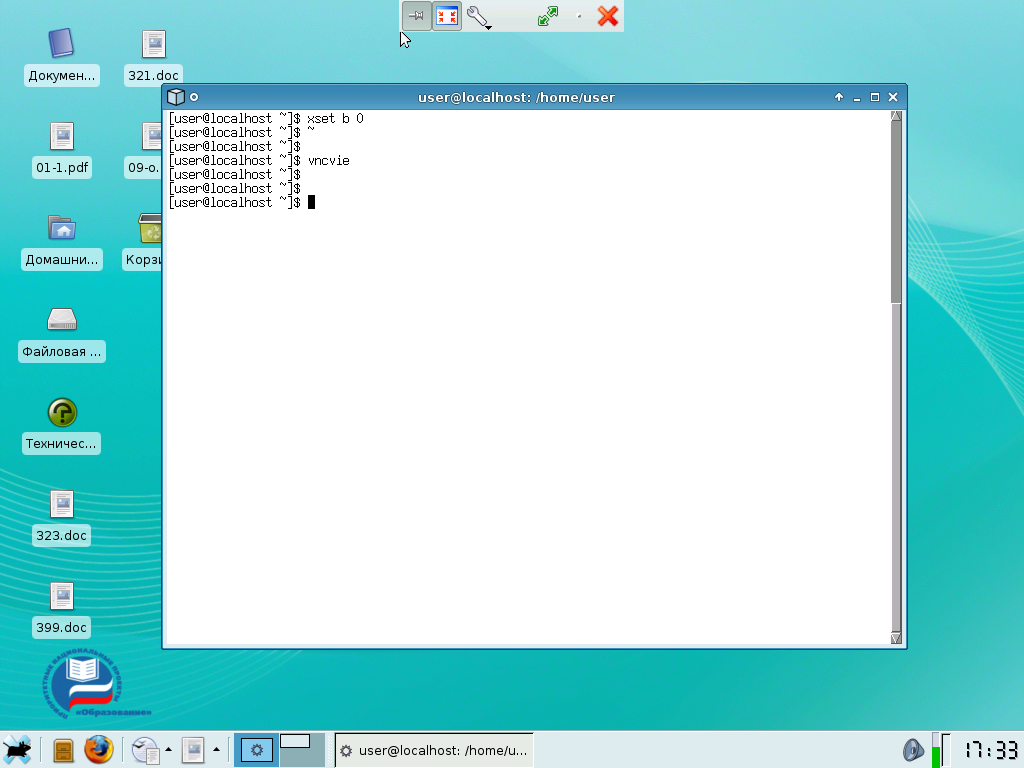Open the dropdown arrow beside the text editor launcher
This screenshot has height=768, width=1024.
(168, 750)
